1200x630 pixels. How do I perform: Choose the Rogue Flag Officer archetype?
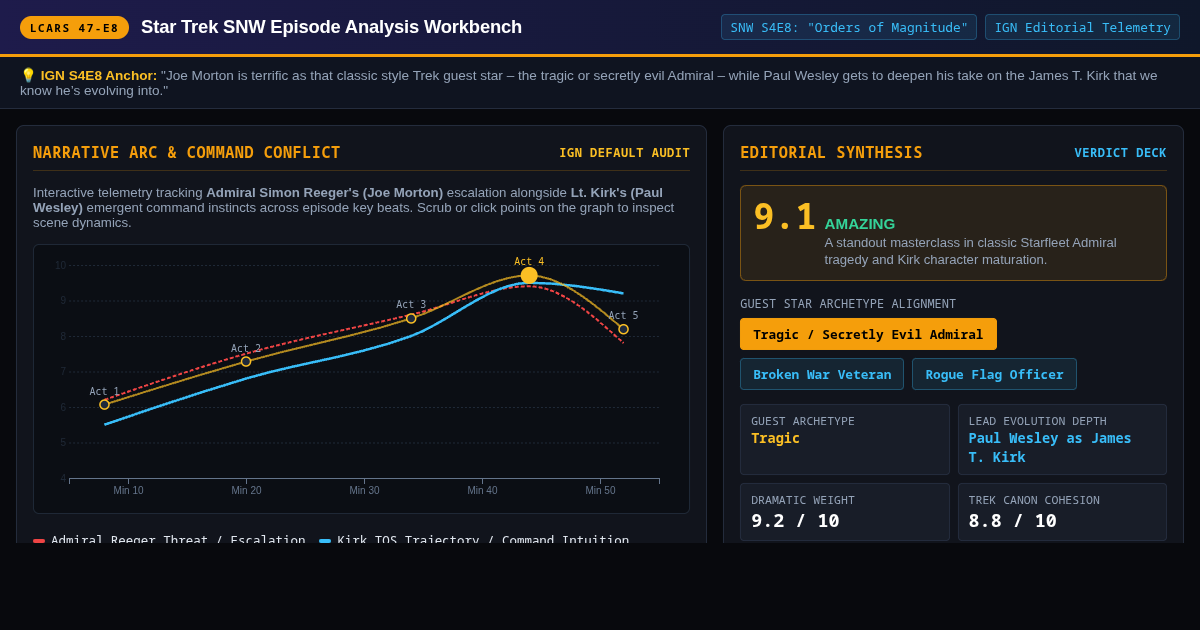click(994, 374)
